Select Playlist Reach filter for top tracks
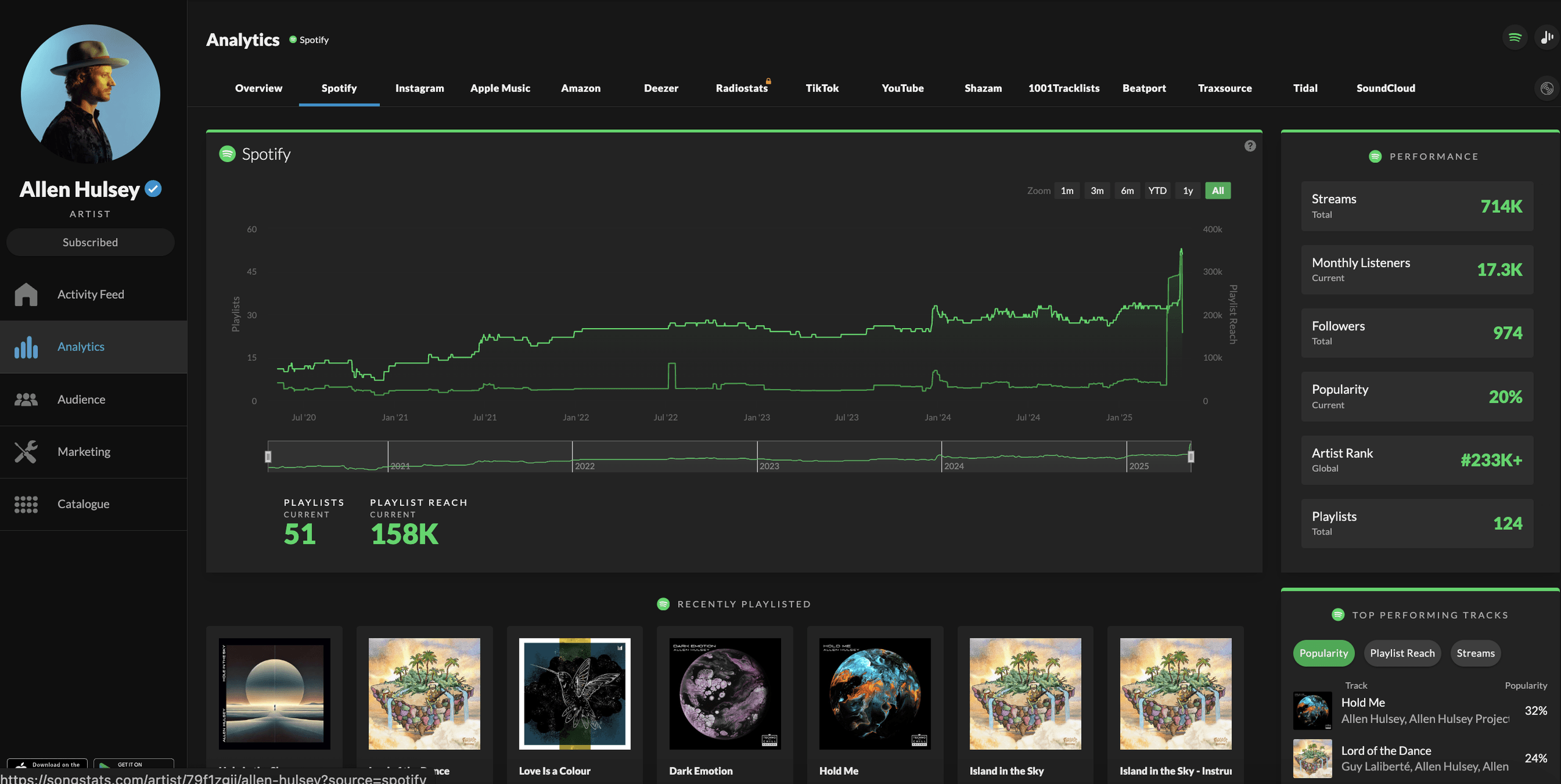 pos(1402,653)
